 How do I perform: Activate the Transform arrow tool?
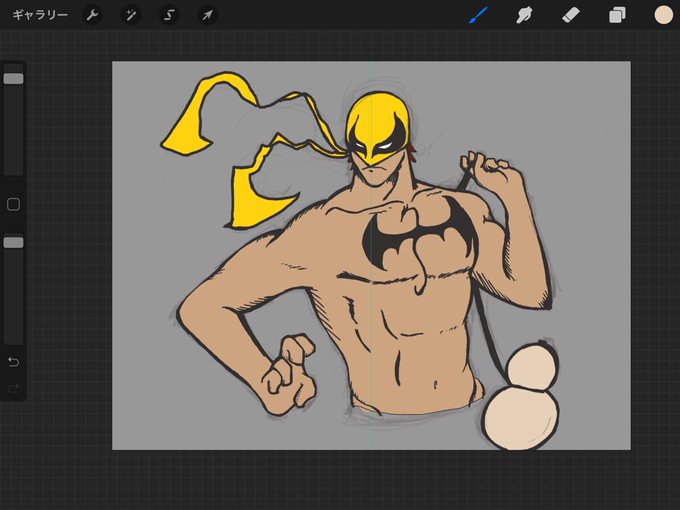tap(207, 16)
